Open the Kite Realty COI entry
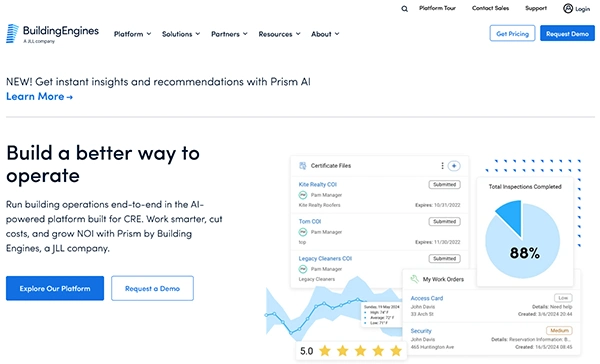This screenshot has height=364, width=600. point(318,184)
